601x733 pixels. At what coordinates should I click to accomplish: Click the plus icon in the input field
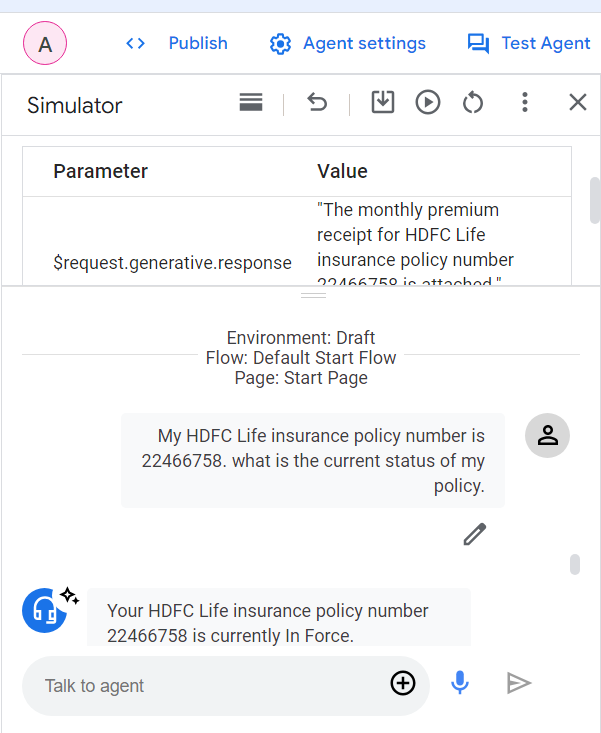click(x=403, y=684)
